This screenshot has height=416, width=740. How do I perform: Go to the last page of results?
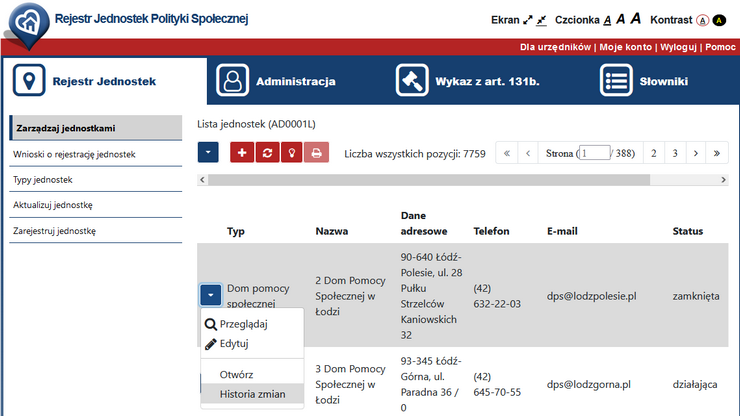[x=717, y=153]
